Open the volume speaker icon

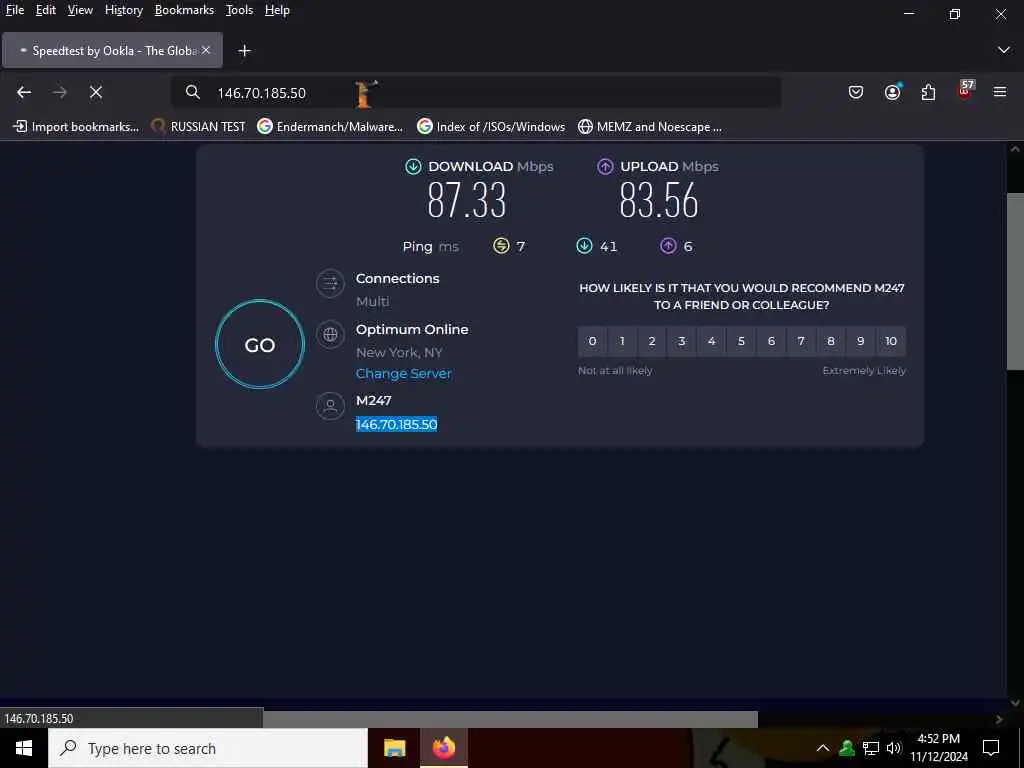coord(894,748)
